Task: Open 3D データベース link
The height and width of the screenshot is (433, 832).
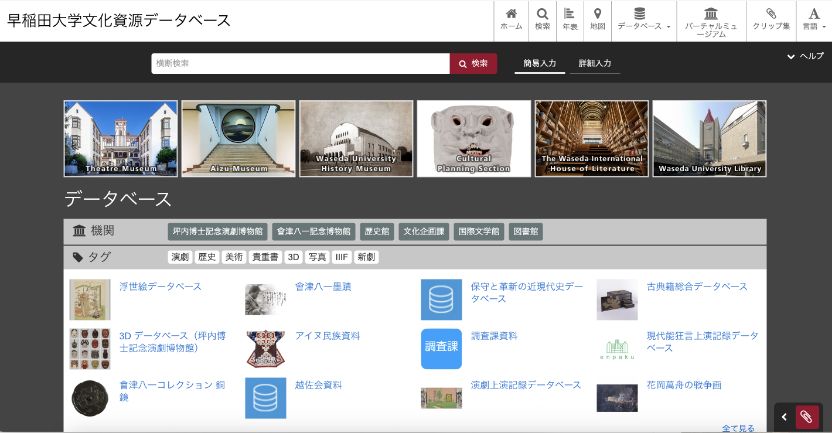Action: pos(172,342)
